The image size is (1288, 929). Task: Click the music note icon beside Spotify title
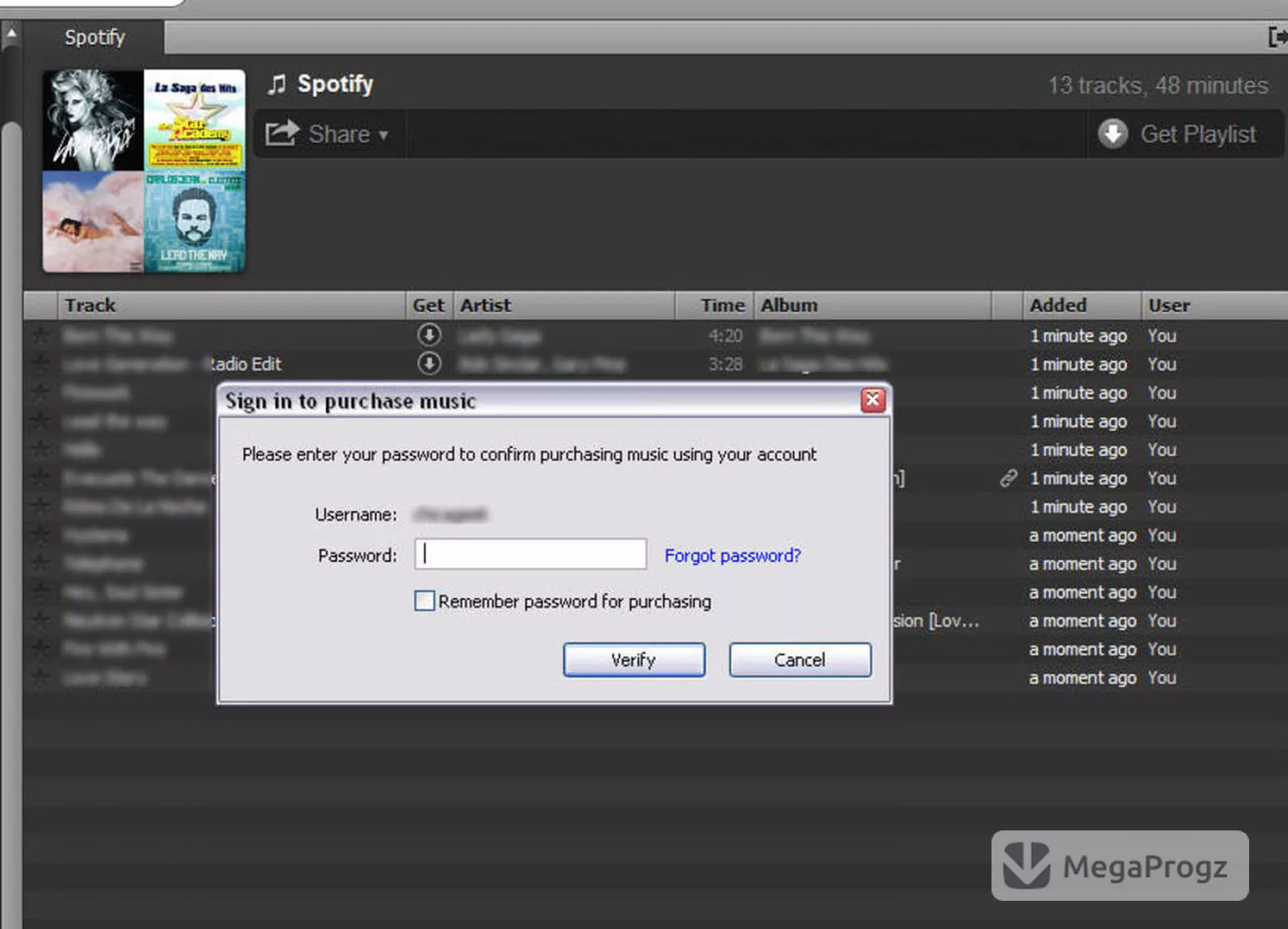pos(277,85)
